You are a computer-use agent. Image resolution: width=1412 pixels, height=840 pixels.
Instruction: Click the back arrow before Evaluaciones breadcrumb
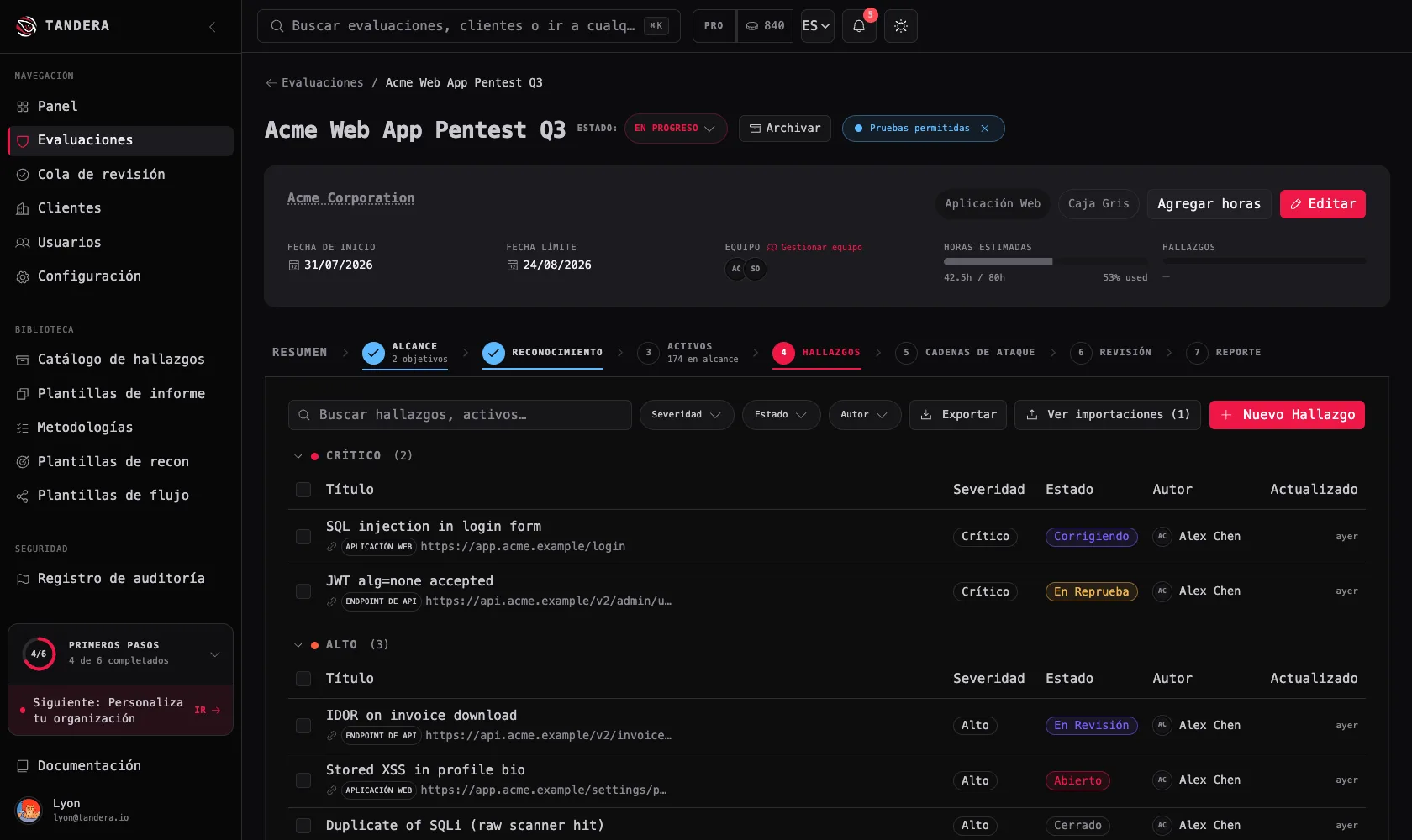(x=271, y=83)
